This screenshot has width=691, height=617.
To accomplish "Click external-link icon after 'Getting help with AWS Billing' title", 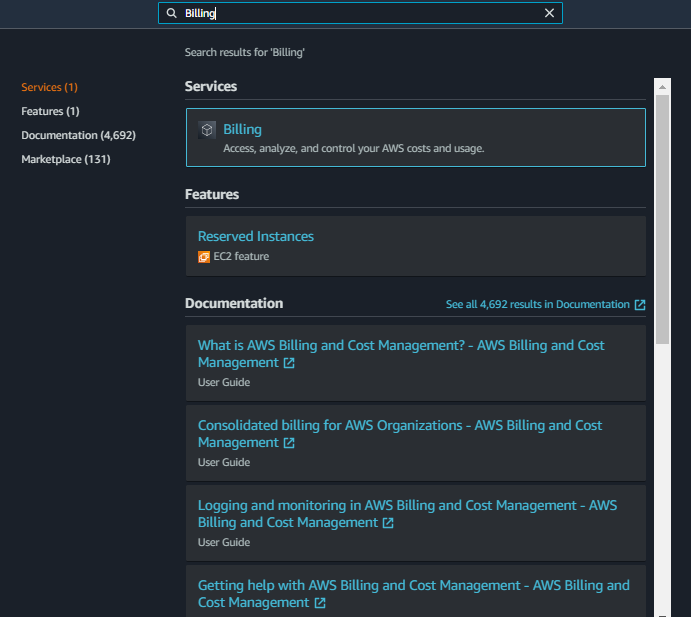I will click(x=320, y=603).
